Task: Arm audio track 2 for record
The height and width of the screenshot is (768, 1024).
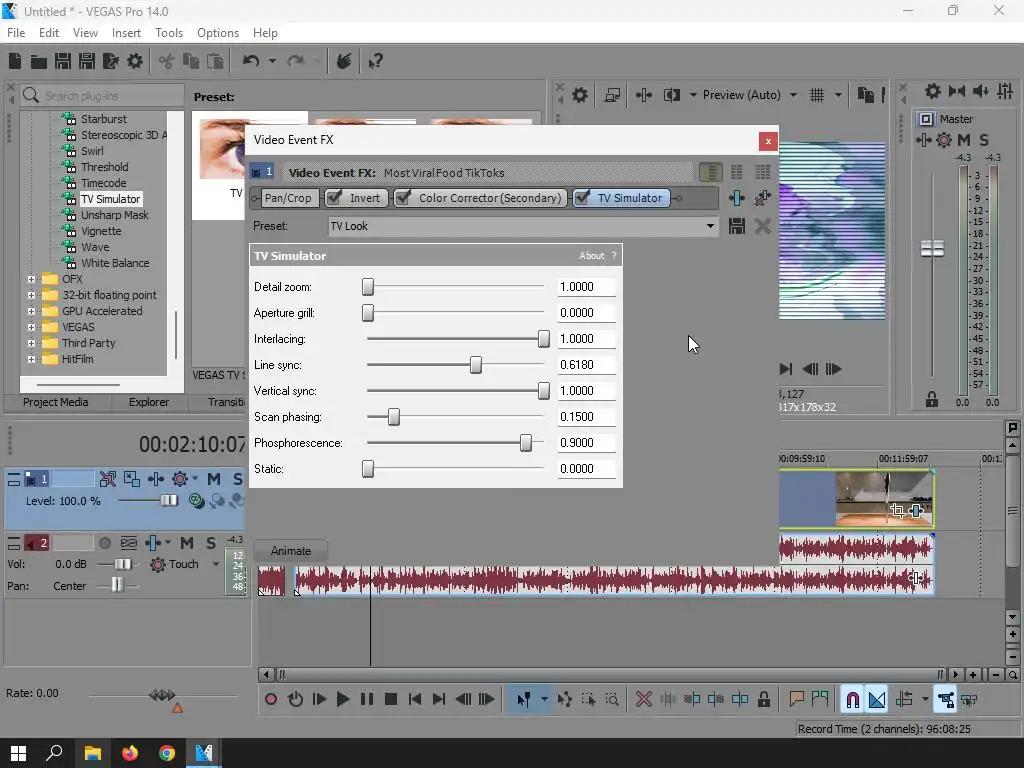Action: pyautogui.click(x=104, y=543)
